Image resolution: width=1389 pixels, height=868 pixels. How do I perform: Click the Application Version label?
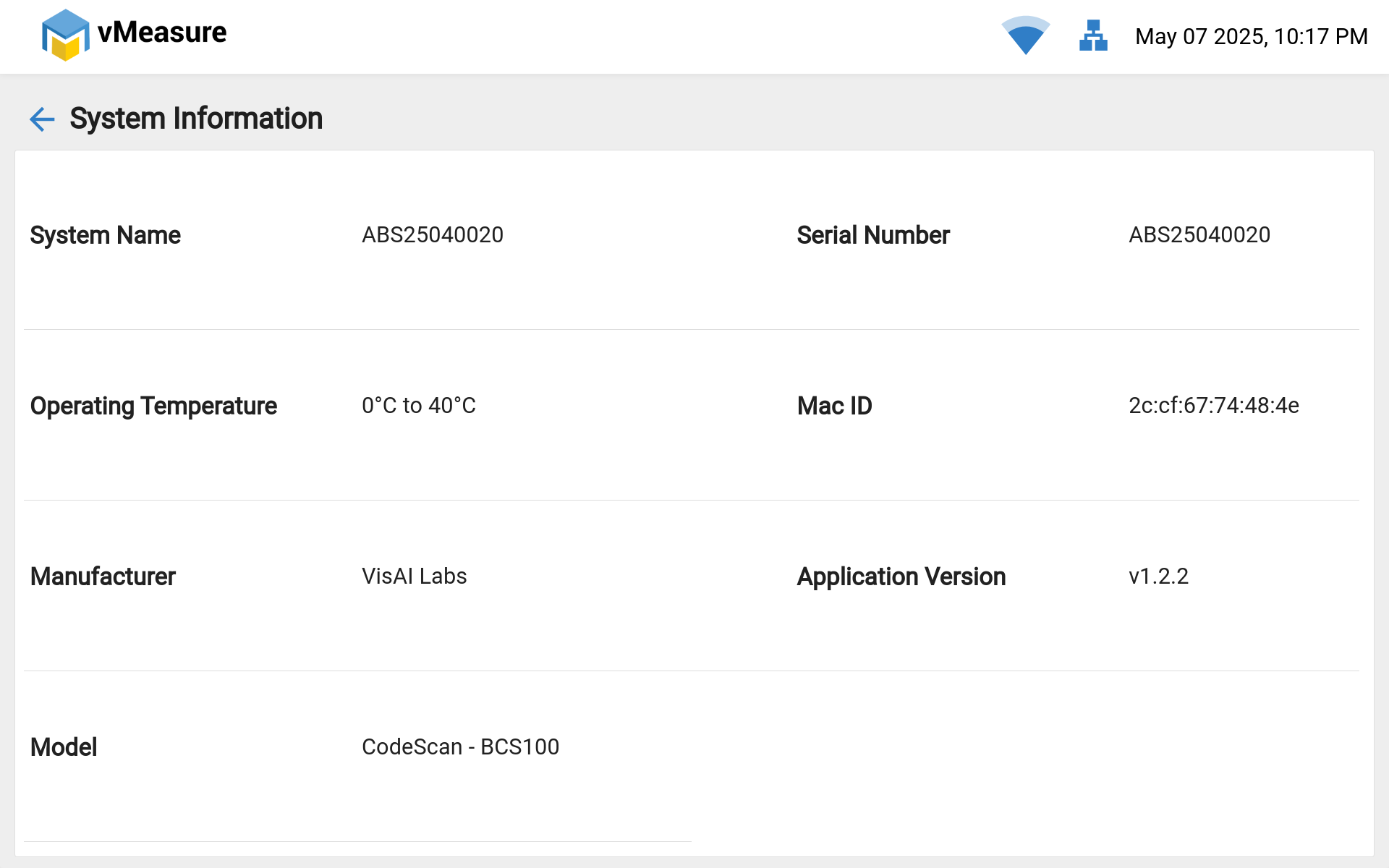(x=901, y=577)
